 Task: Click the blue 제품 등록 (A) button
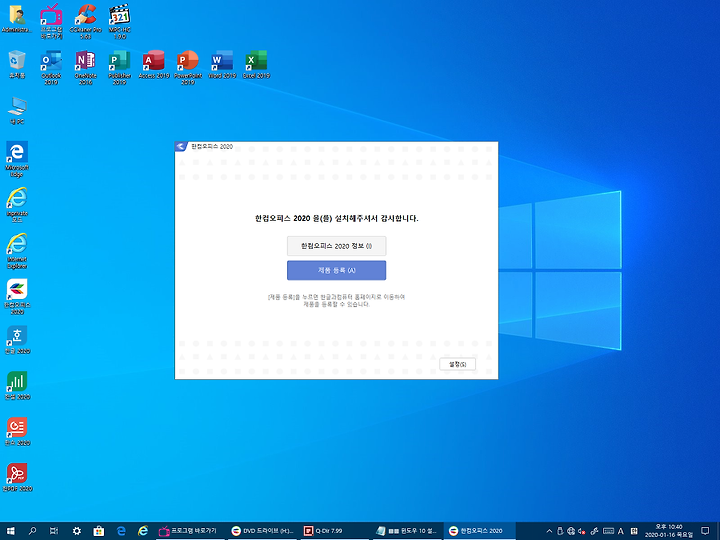pyautogui.click(x=337, y=270)
